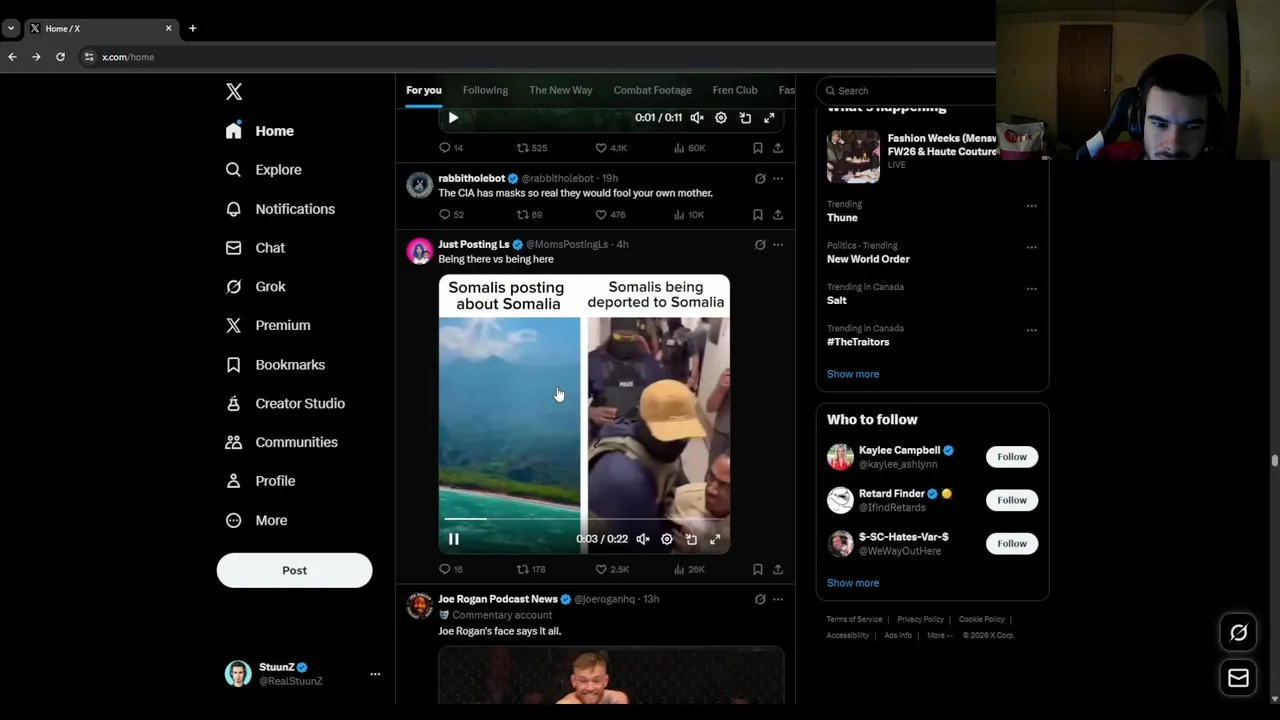Play the top video
This screenshot has width=1280, height=720.
coord(453,118)
